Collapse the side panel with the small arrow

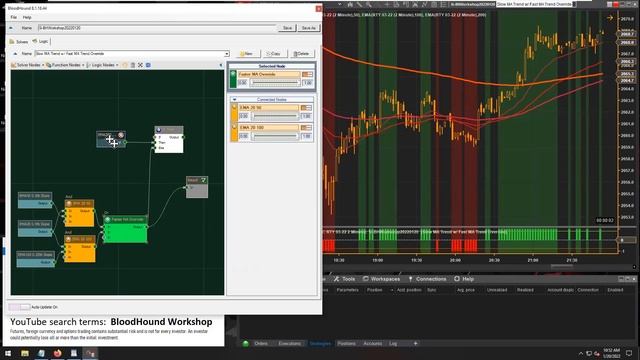click(x=221, y=65)
